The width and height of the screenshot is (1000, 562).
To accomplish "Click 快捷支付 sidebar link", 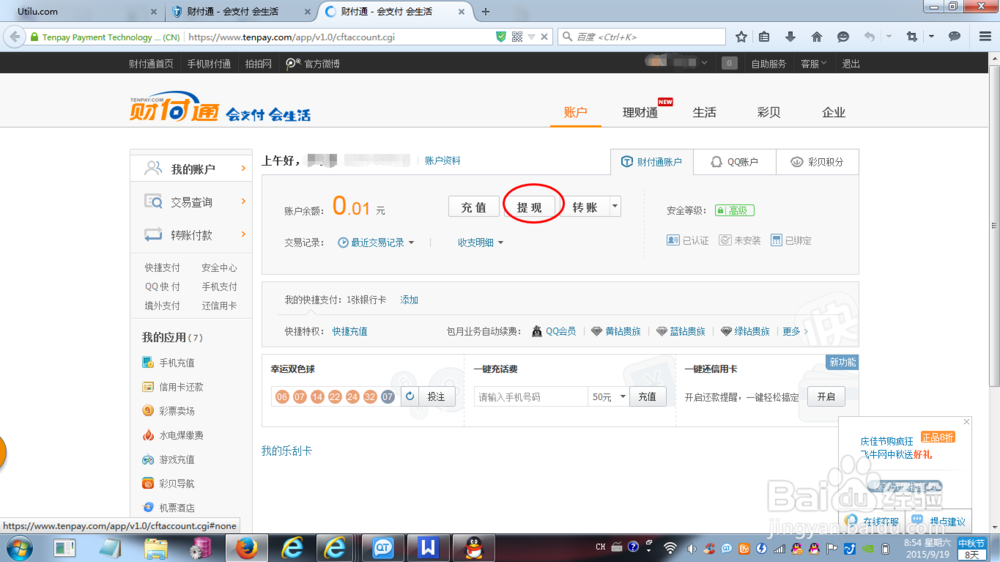I will click(x=162, y=268).
